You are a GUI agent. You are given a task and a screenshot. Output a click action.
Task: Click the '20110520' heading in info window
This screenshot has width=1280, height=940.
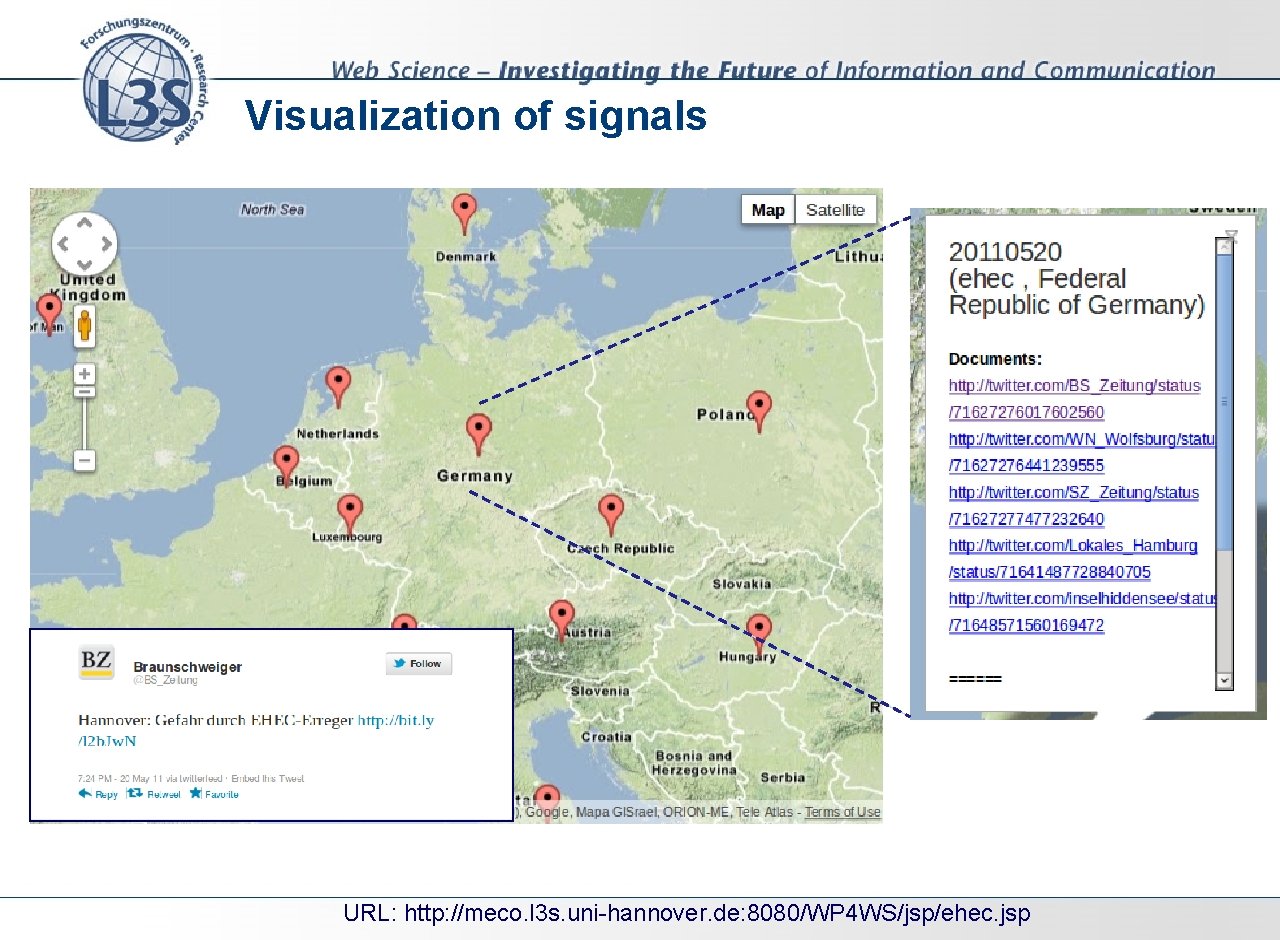(1005, 252)
